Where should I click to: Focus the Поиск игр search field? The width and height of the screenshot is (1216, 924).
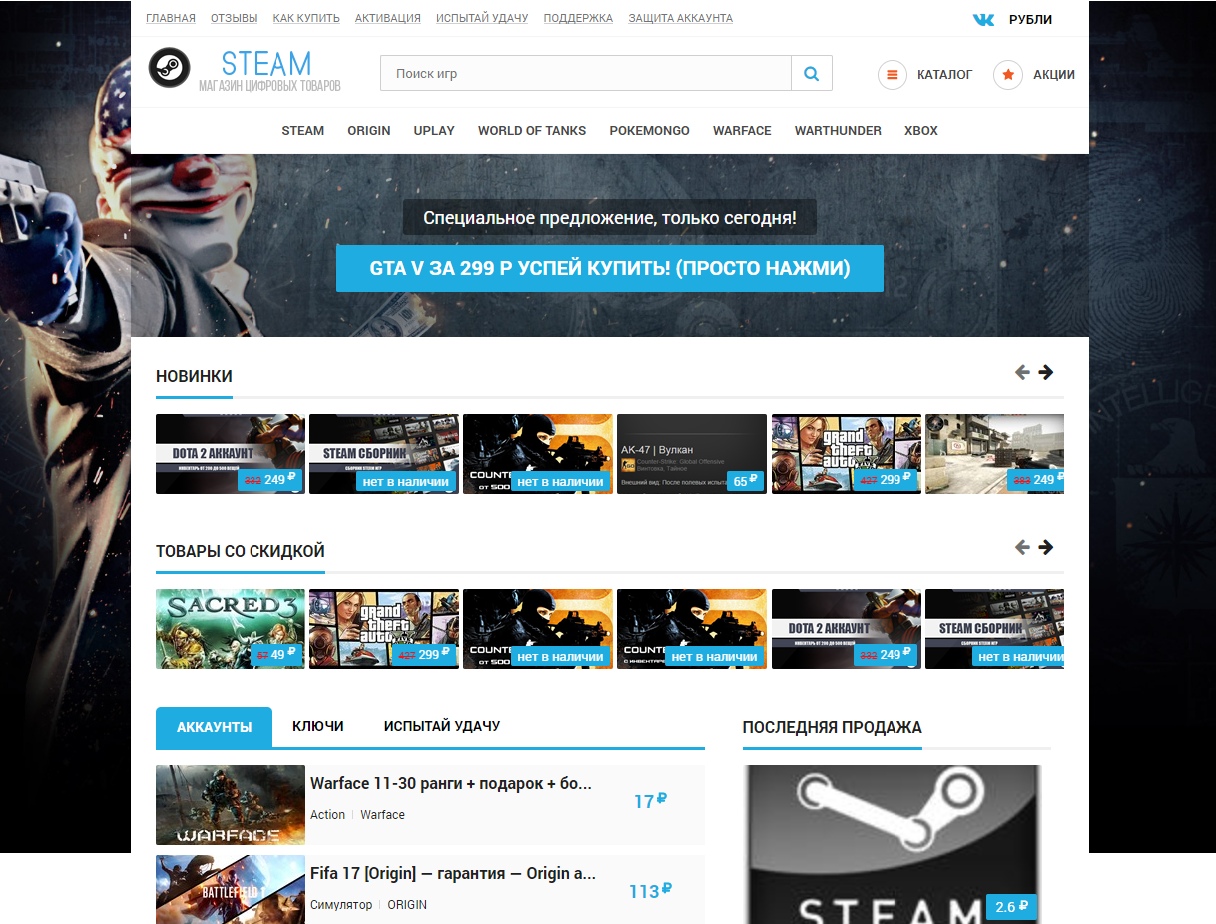(x=586, y=73)
